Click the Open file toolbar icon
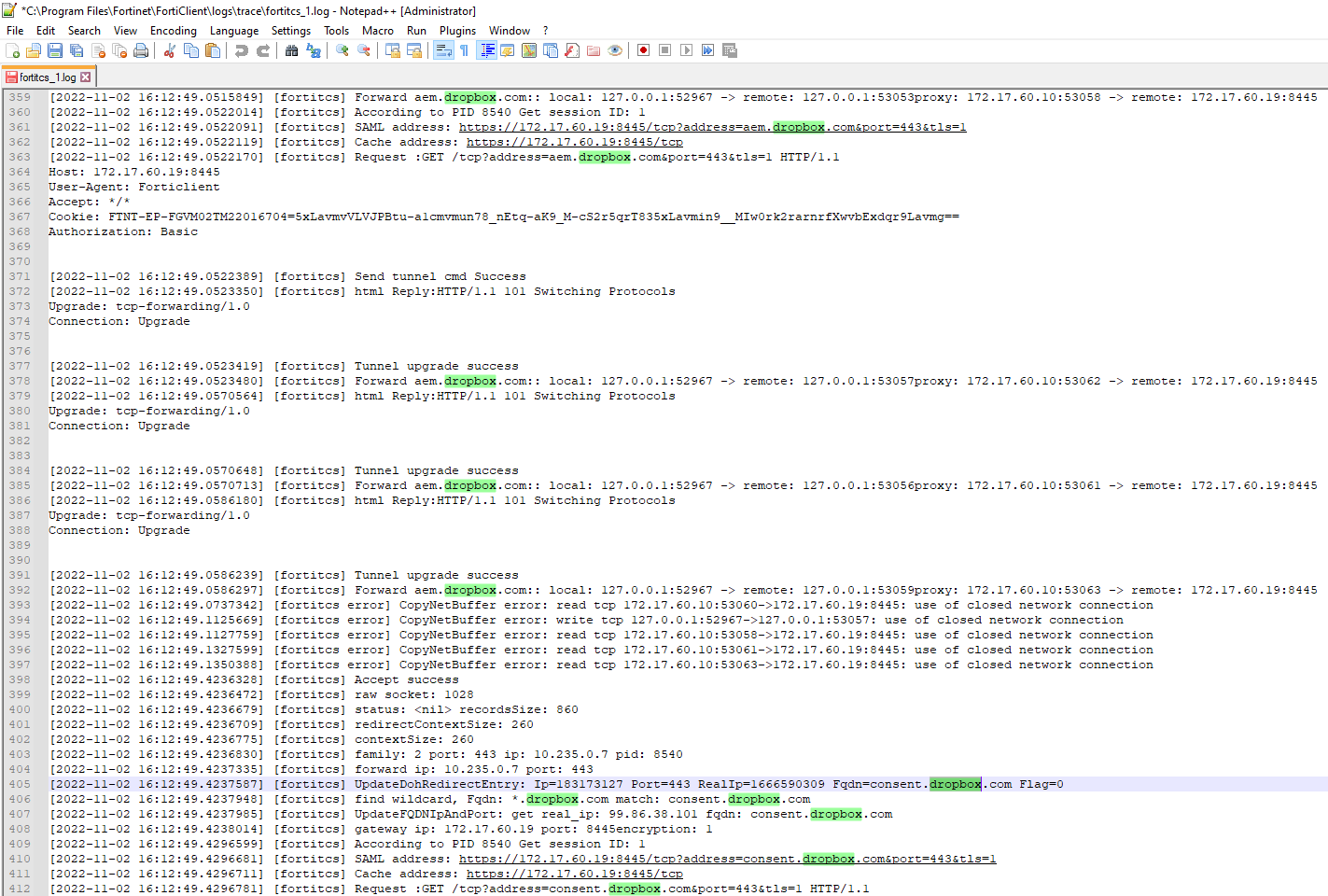Image resolution: width=1328 pixels, height=896 pixels. (x=34, y=50)
